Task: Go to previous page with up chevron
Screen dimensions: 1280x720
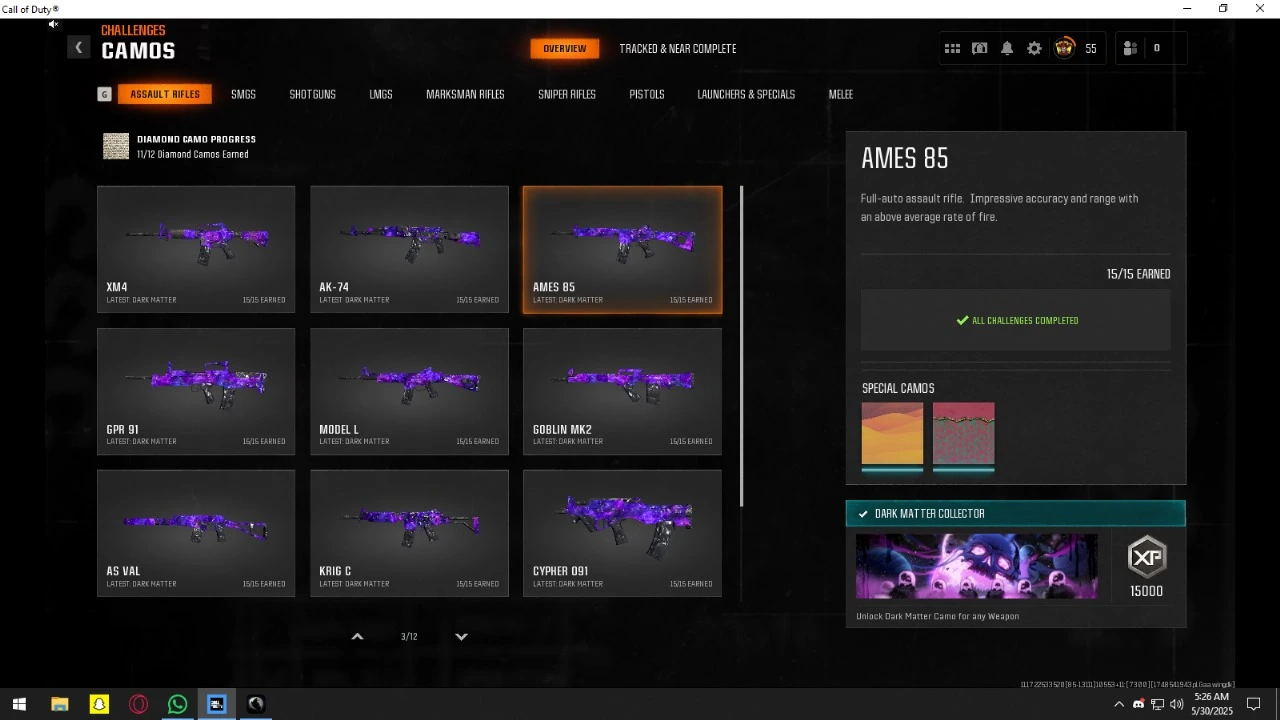Action: click(357, 636)
